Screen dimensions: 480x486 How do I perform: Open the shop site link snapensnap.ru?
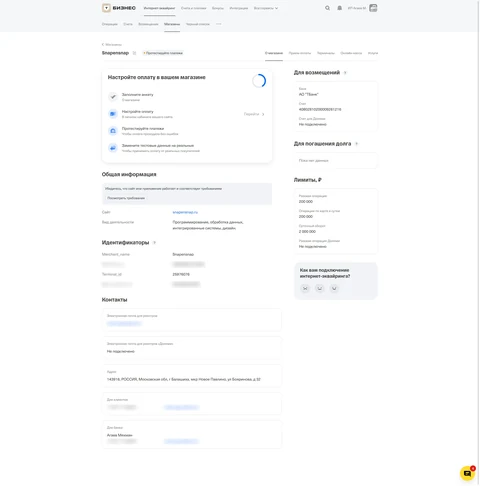[185, 212]
